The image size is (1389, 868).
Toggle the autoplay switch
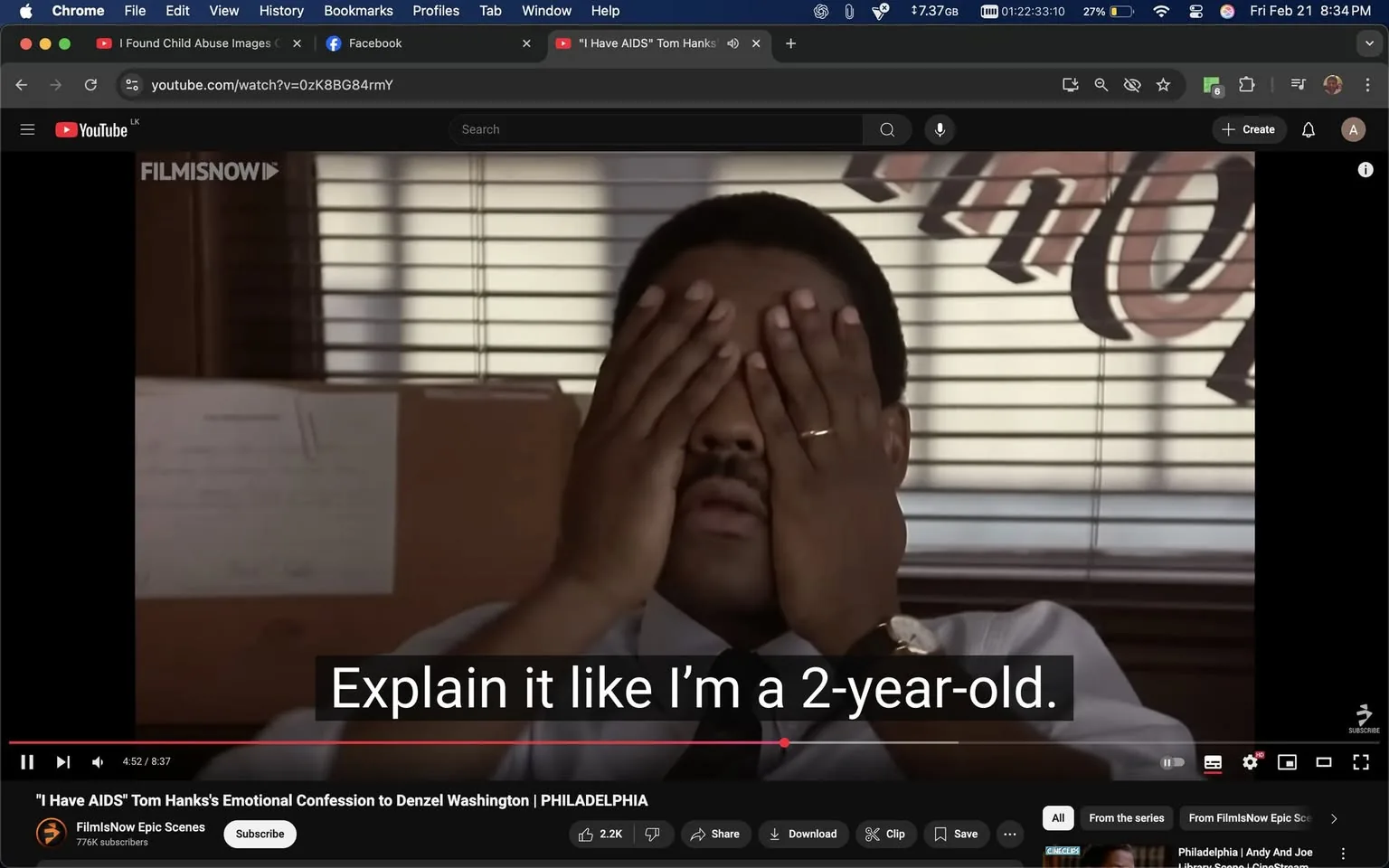[x=1172, y=762]
